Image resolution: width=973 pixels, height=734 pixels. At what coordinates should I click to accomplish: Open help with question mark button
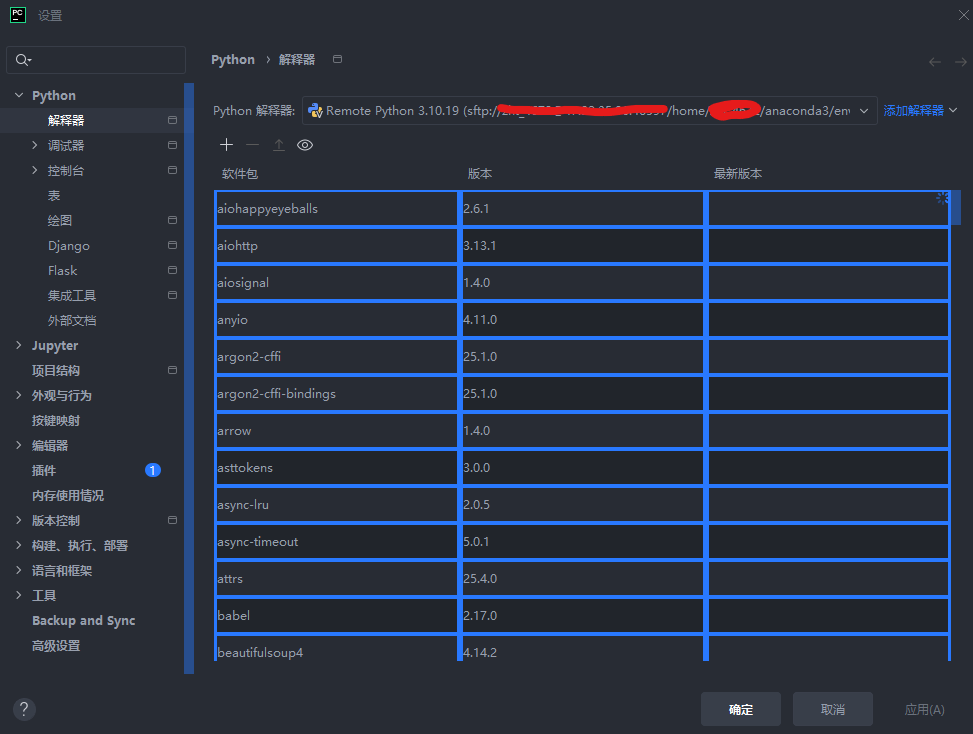(x=24, y=709)
